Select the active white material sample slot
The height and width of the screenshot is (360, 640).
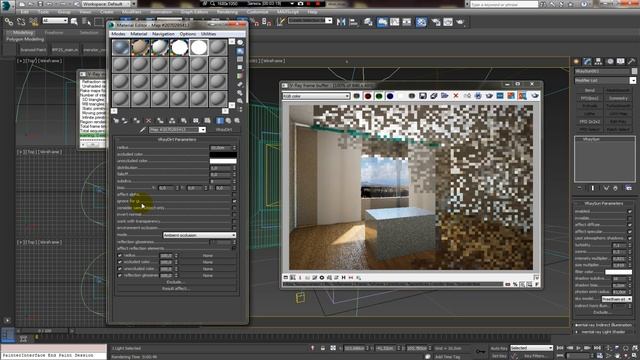pyautogui.click(x=199, y=47)
